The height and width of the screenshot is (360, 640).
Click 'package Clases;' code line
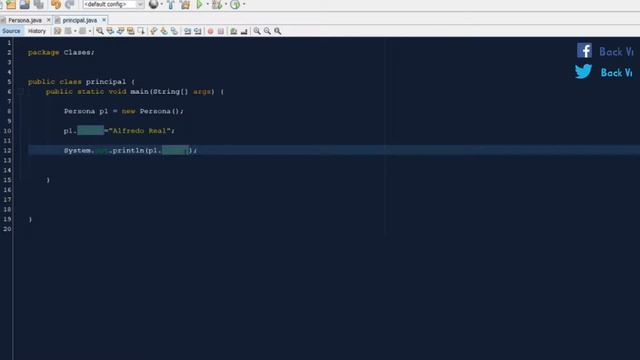click(x=61, y=52)
